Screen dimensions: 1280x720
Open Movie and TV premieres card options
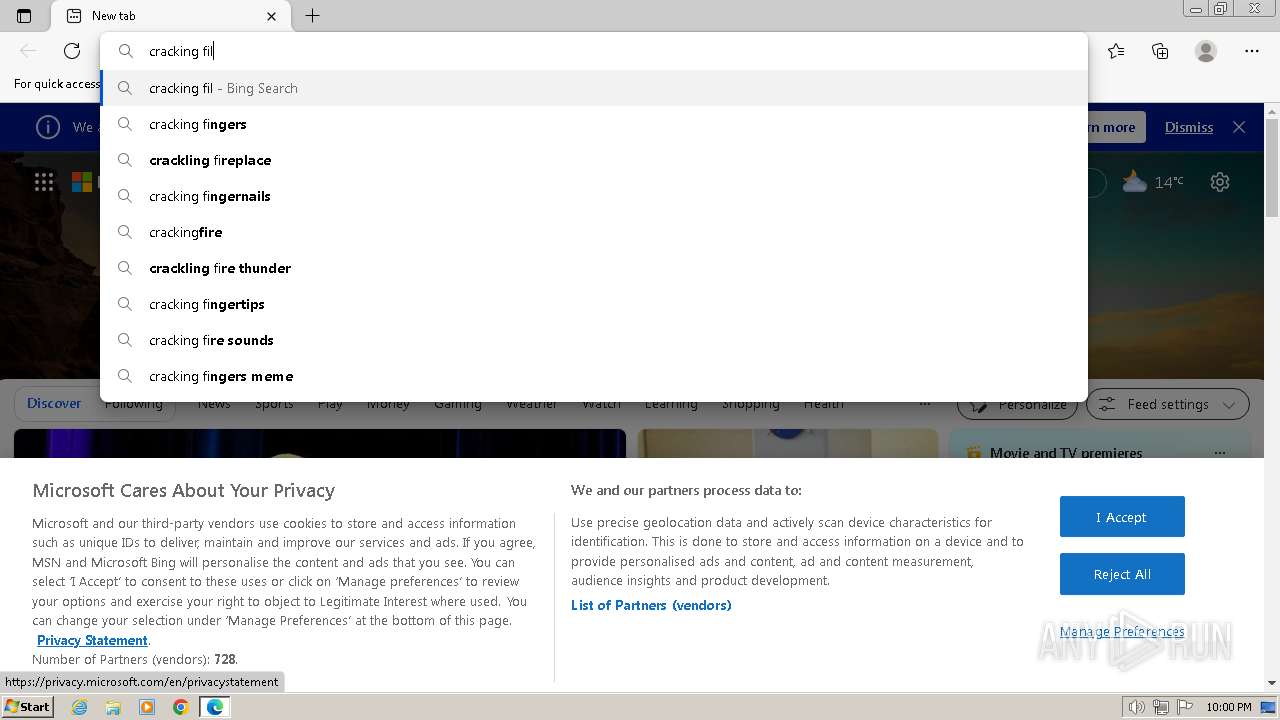pos(1220,453)
